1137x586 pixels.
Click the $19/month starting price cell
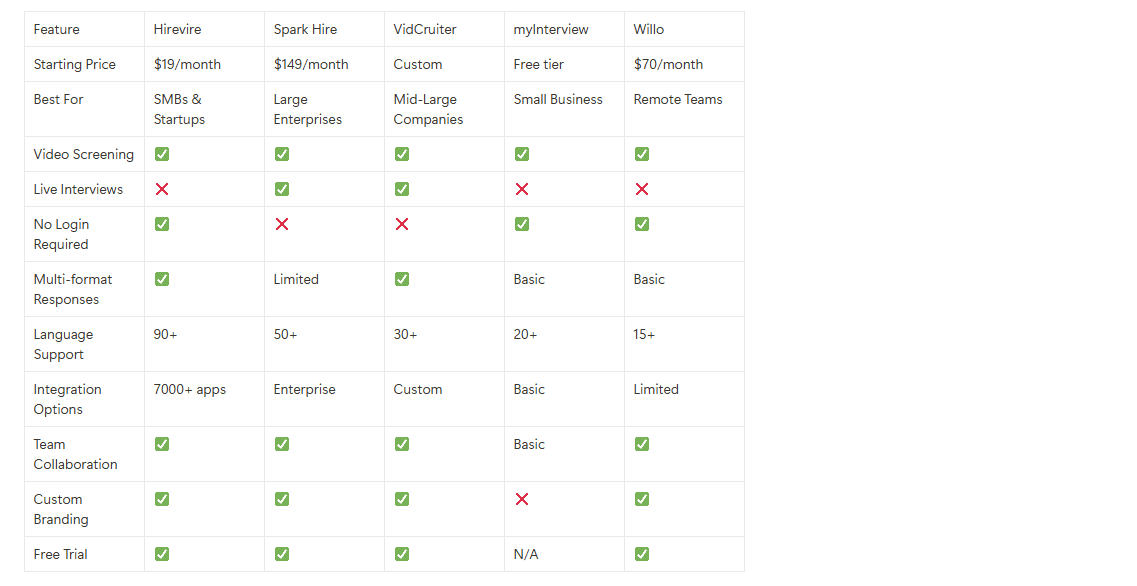point(187,64)
